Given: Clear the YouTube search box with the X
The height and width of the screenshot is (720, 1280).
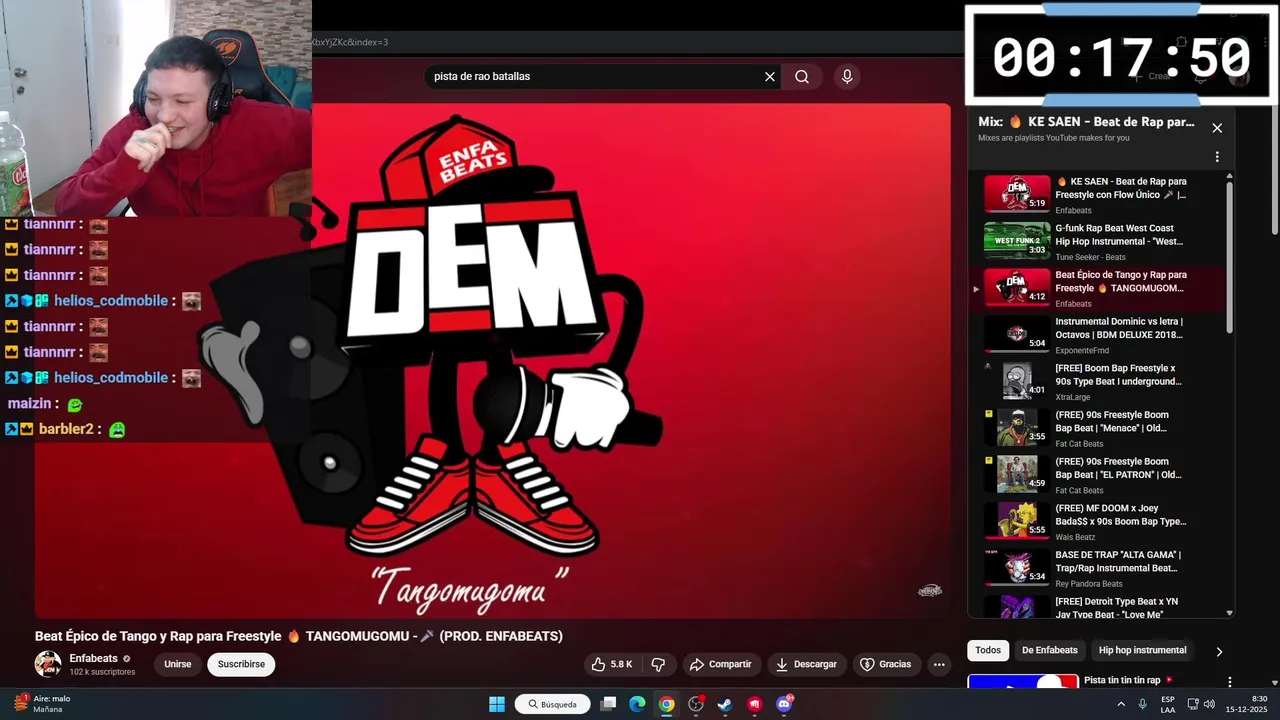Looking at the screenshot, I should (x=770, y=77).
